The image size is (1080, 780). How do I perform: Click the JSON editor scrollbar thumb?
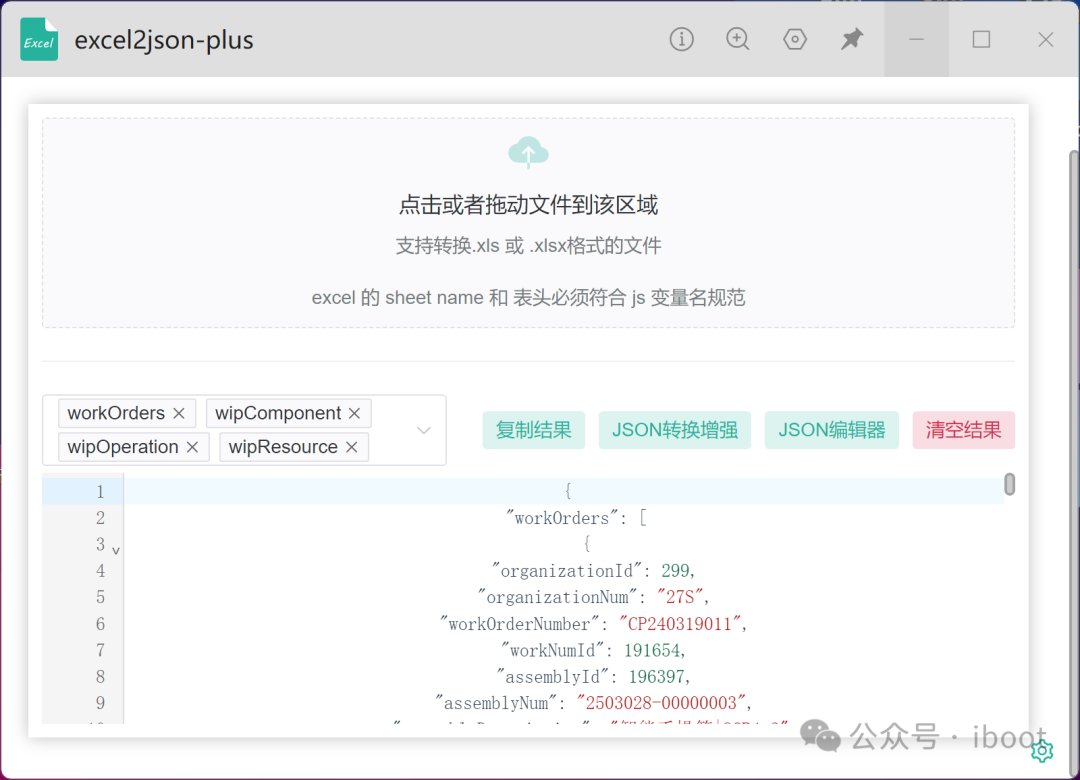click(1010, 485)
